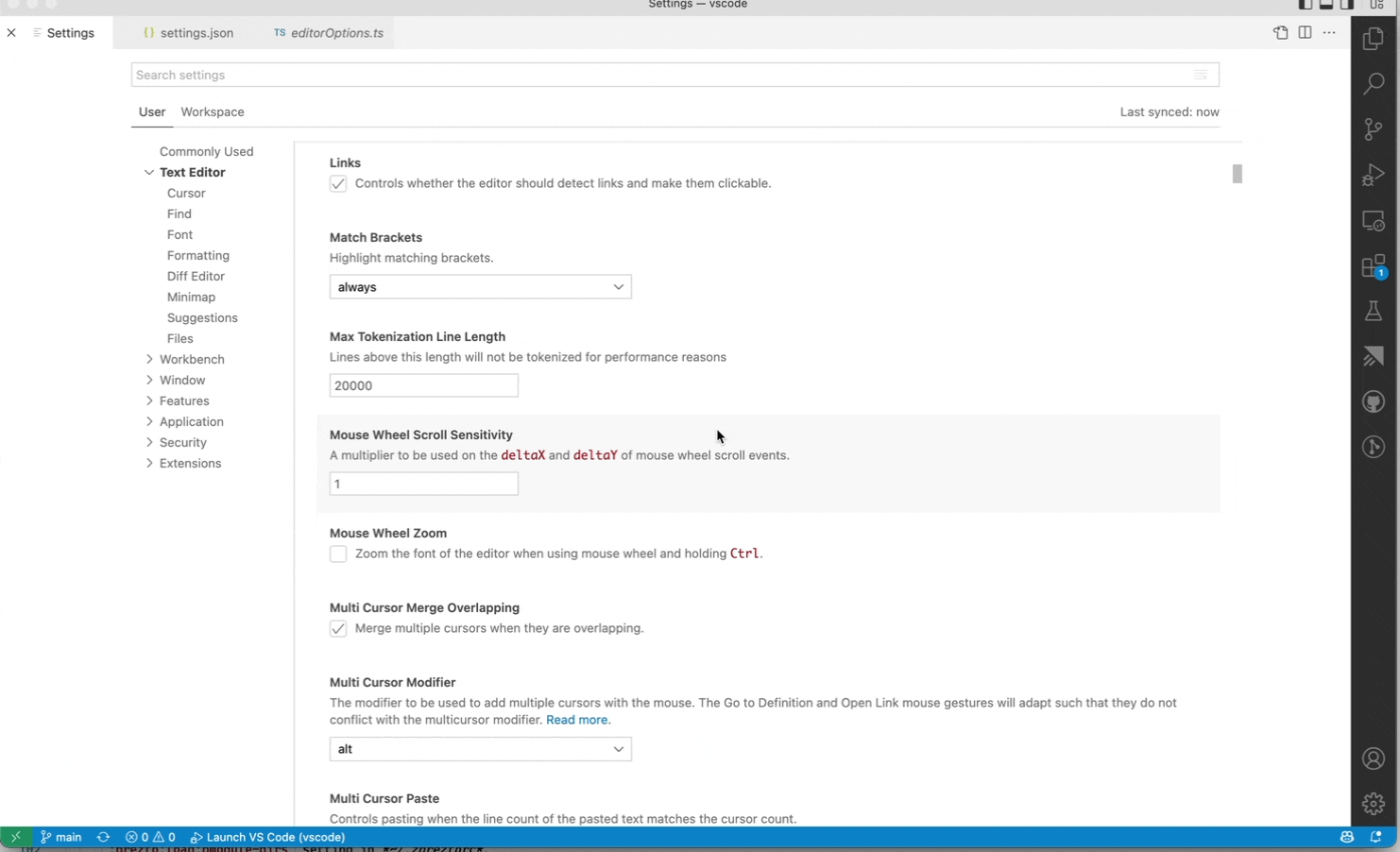Uncheck the Links checkbox
Screen dimensions: 1400x852
pos(338,184)
